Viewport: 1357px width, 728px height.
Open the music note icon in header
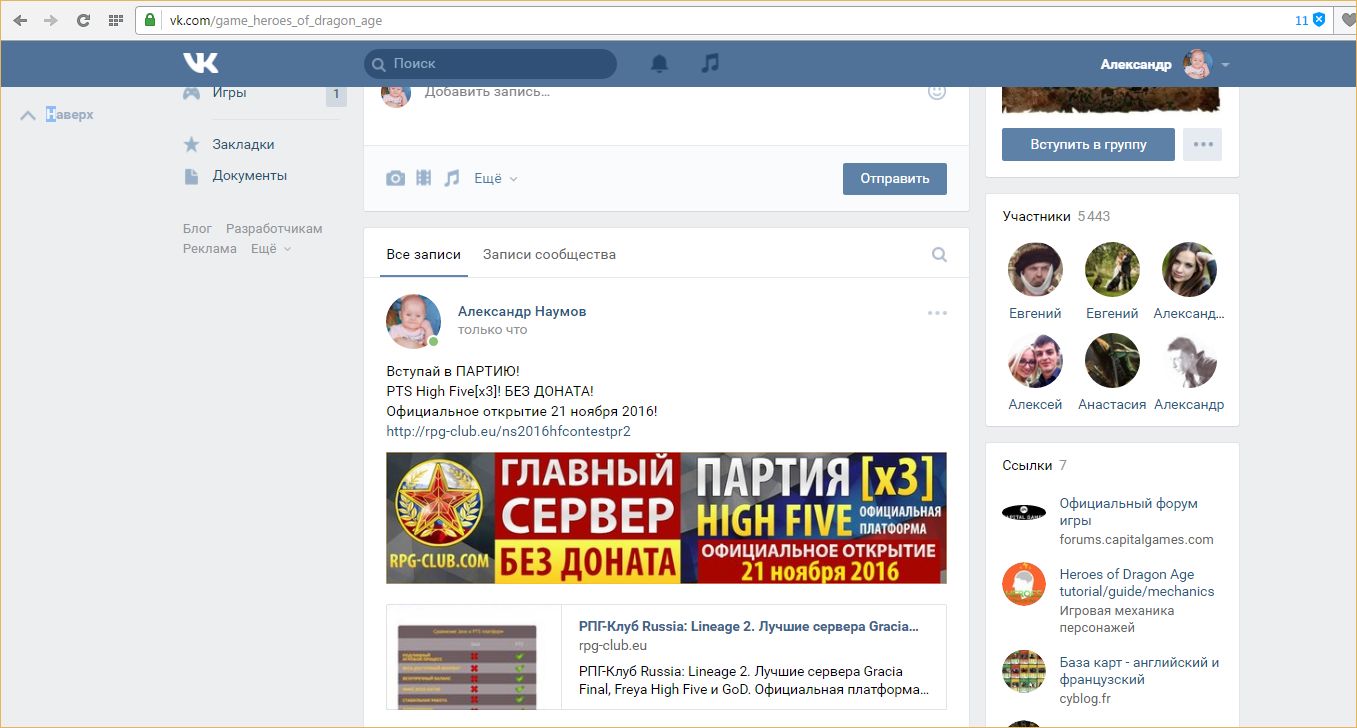pos(710,63)
